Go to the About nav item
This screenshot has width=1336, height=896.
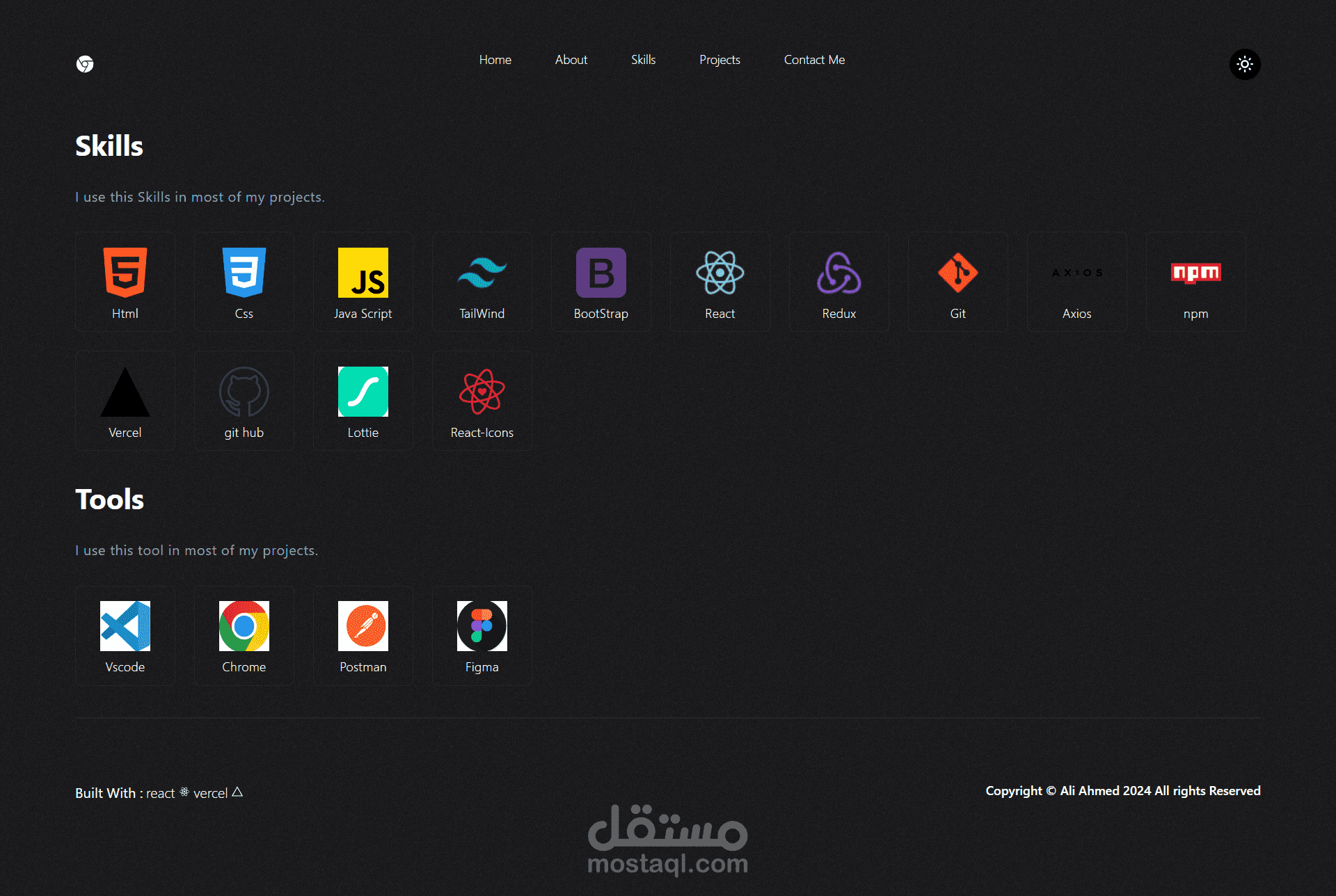coord(571,60)
